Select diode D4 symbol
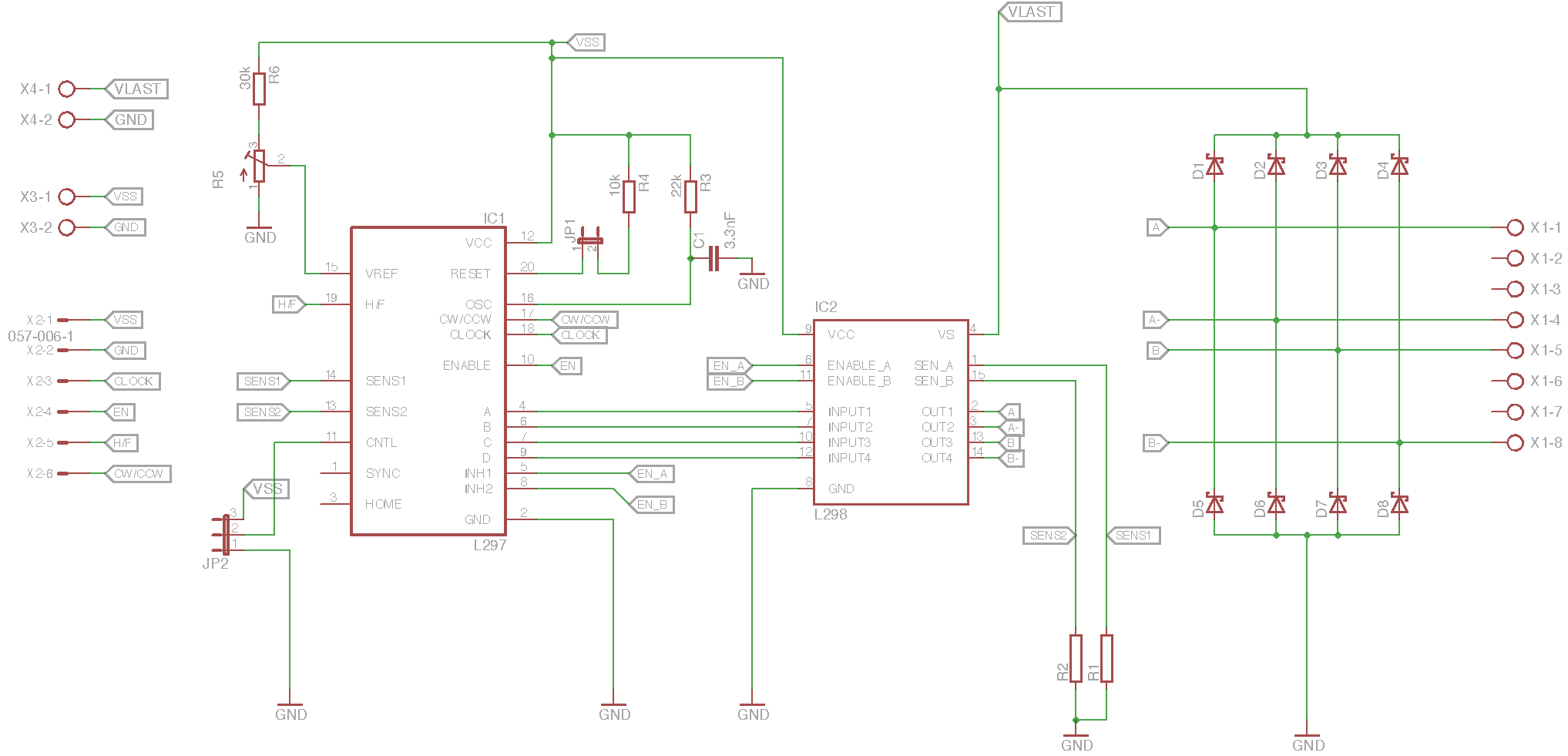Image resolution: width=1568 pixels, height=756 pixels. tap(1399, 166)
